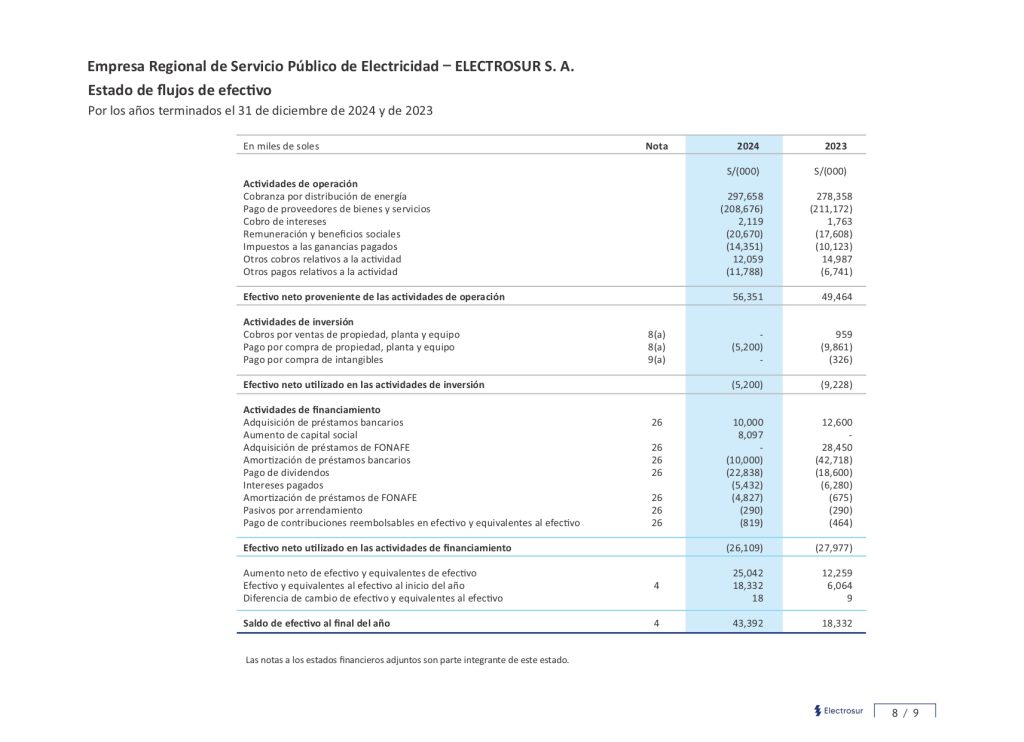Click the value 2,119 for Cobro de intereses
The width and height of the screenshot is (1024, 742).
pyautogui.click(x=750, y=221)
